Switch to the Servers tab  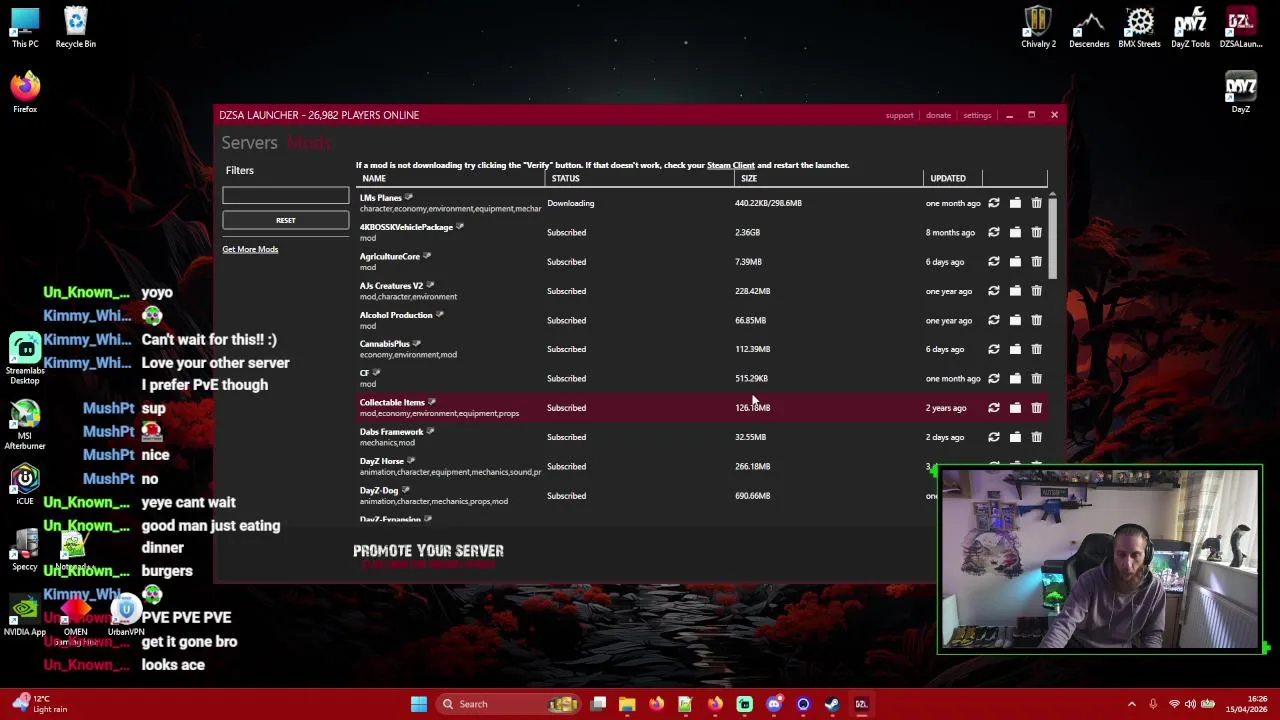pos(249,143)
